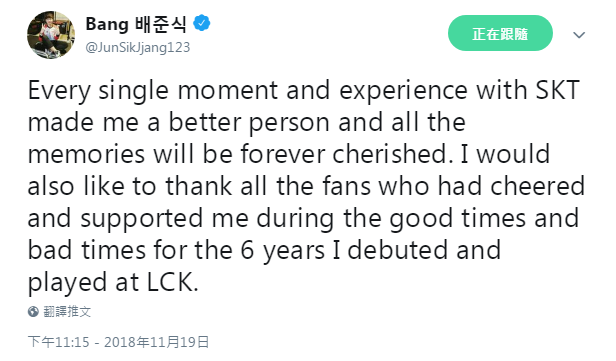
Task: Click the 翻譯推文 translate tweet link
Action: tap(67, 312)
